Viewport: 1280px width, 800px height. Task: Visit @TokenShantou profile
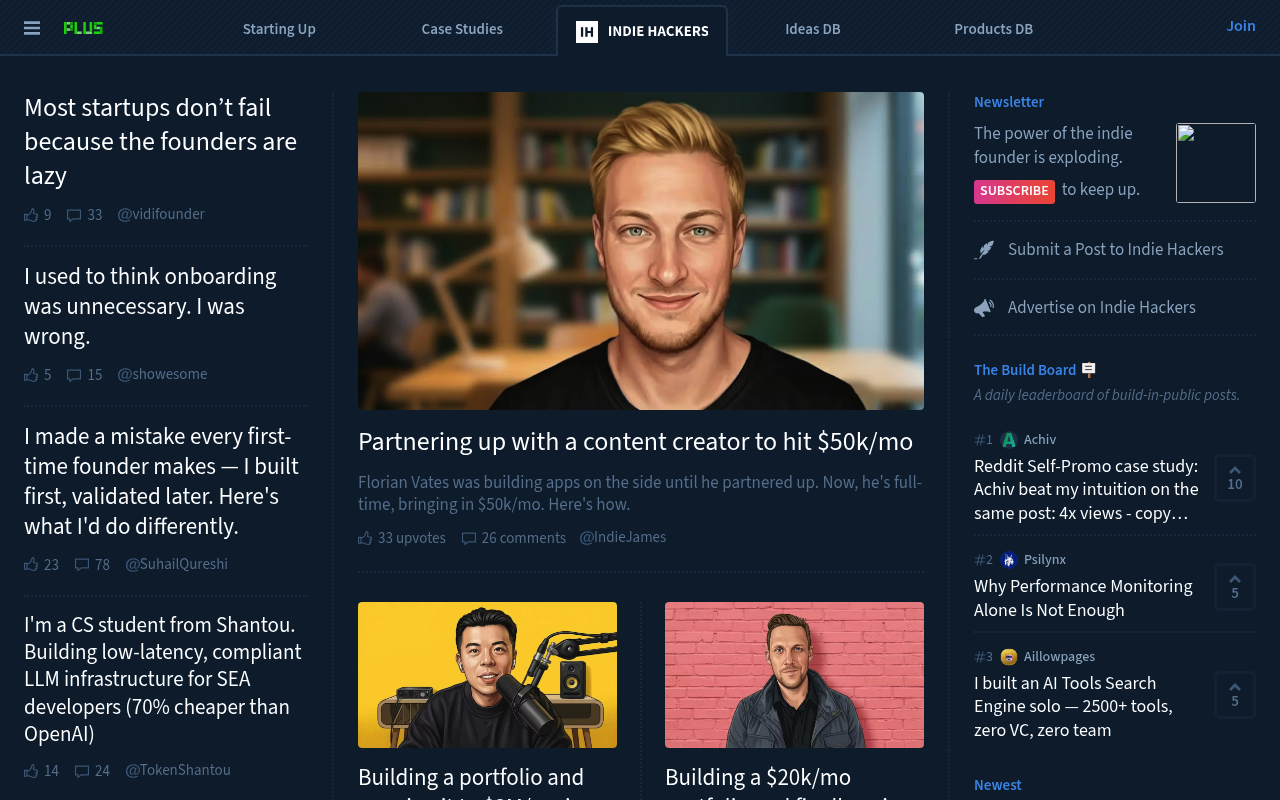pyautogui.click(x=178, y=771)
